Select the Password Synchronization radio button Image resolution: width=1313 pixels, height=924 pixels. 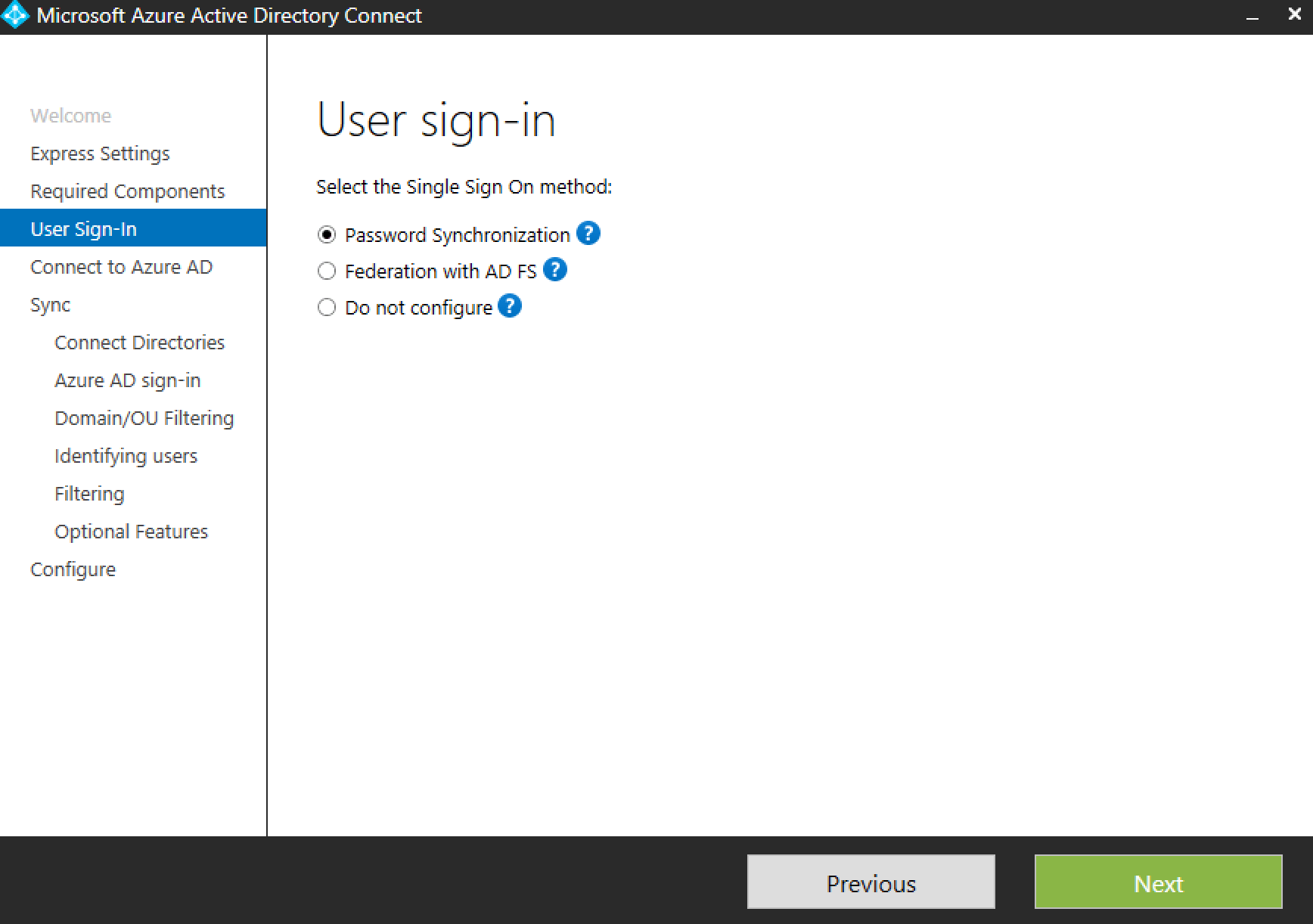pos(326,234)
